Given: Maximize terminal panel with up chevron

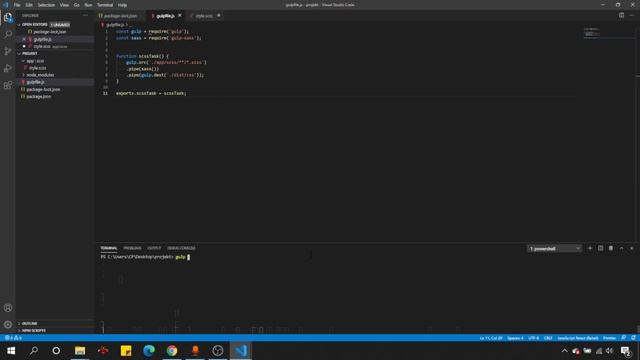Looking at the screenshot, I should click(621, 248).
